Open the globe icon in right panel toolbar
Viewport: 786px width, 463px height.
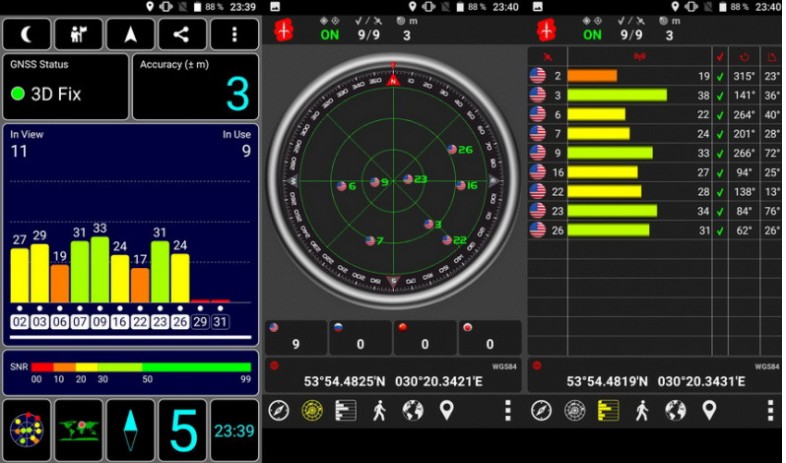tap(676, 410)
